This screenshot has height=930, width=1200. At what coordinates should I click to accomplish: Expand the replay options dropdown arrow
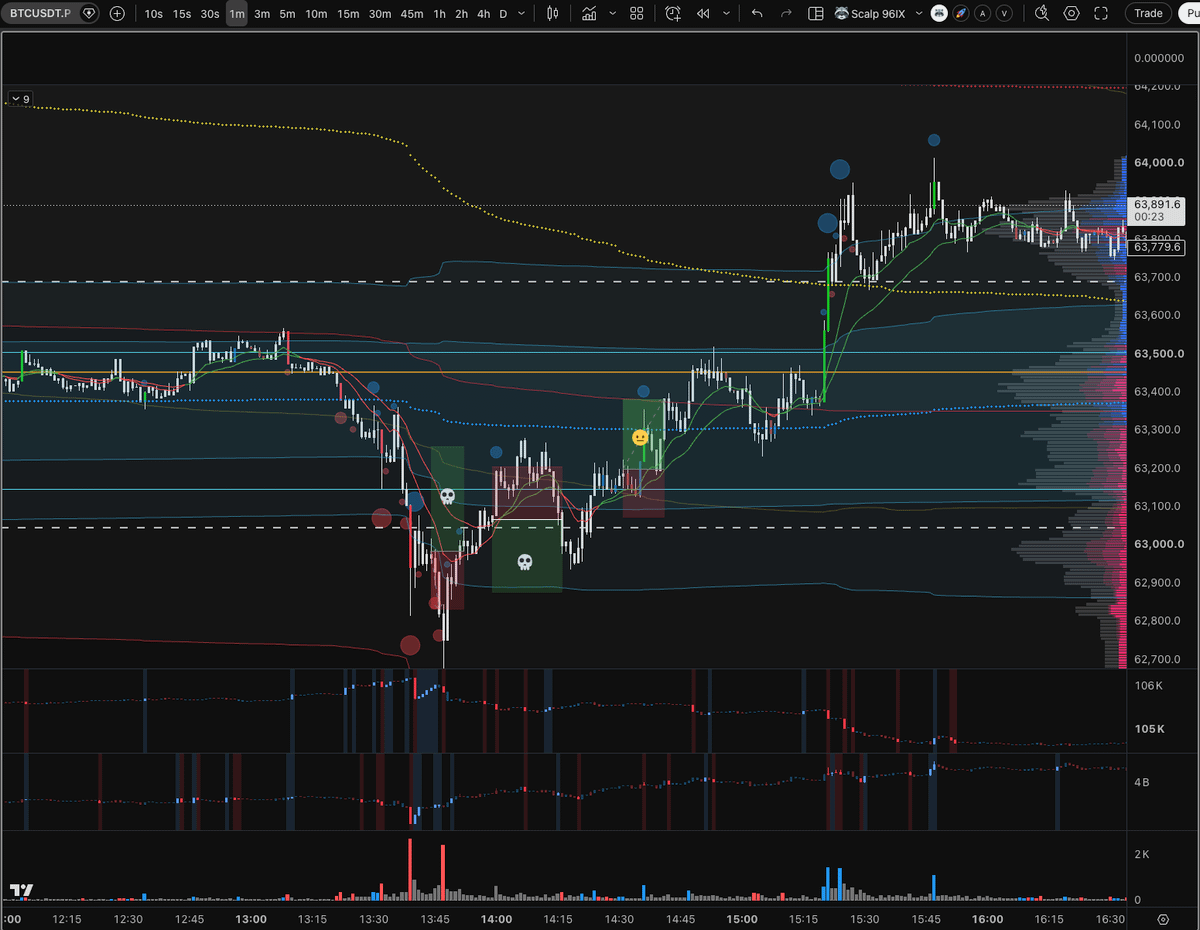[727, 13]
